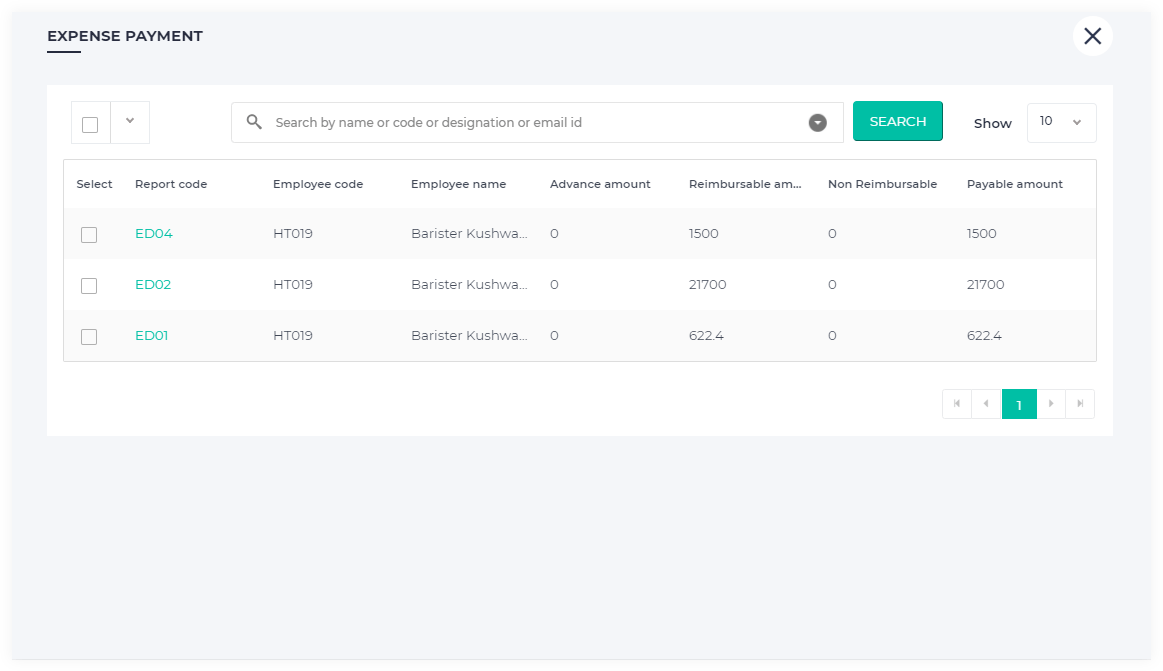
Task: Click the Select column header
Action: coord(94,184)
